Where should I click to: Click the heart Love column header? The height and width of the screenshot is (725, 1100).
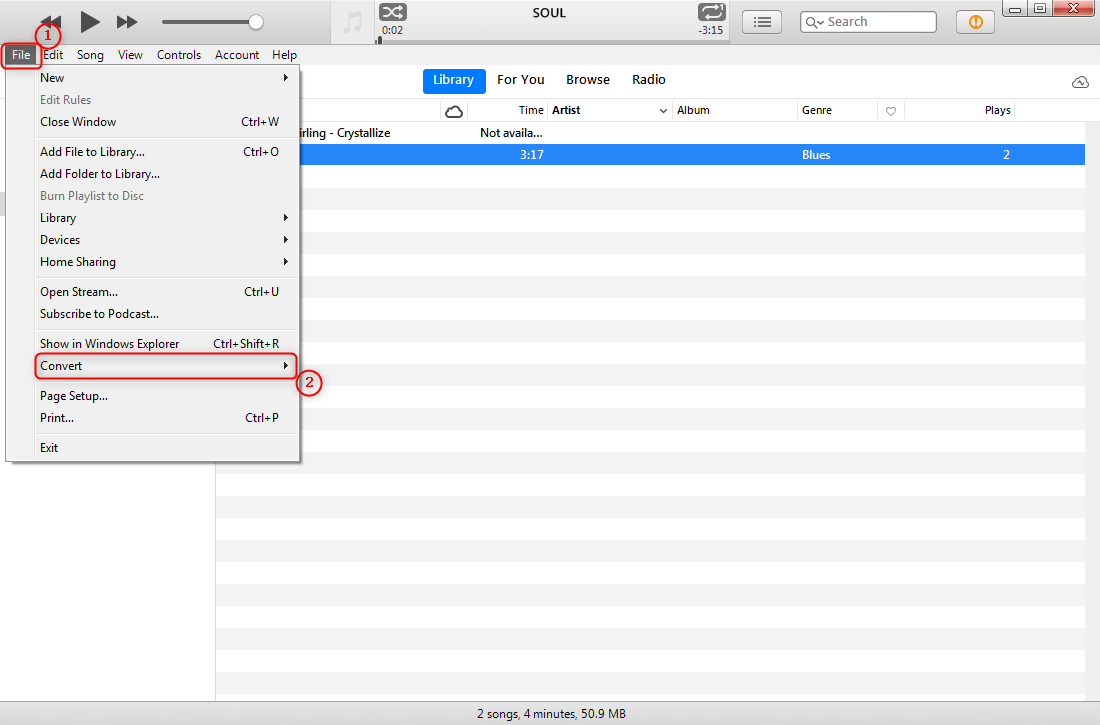click(890, 111)
